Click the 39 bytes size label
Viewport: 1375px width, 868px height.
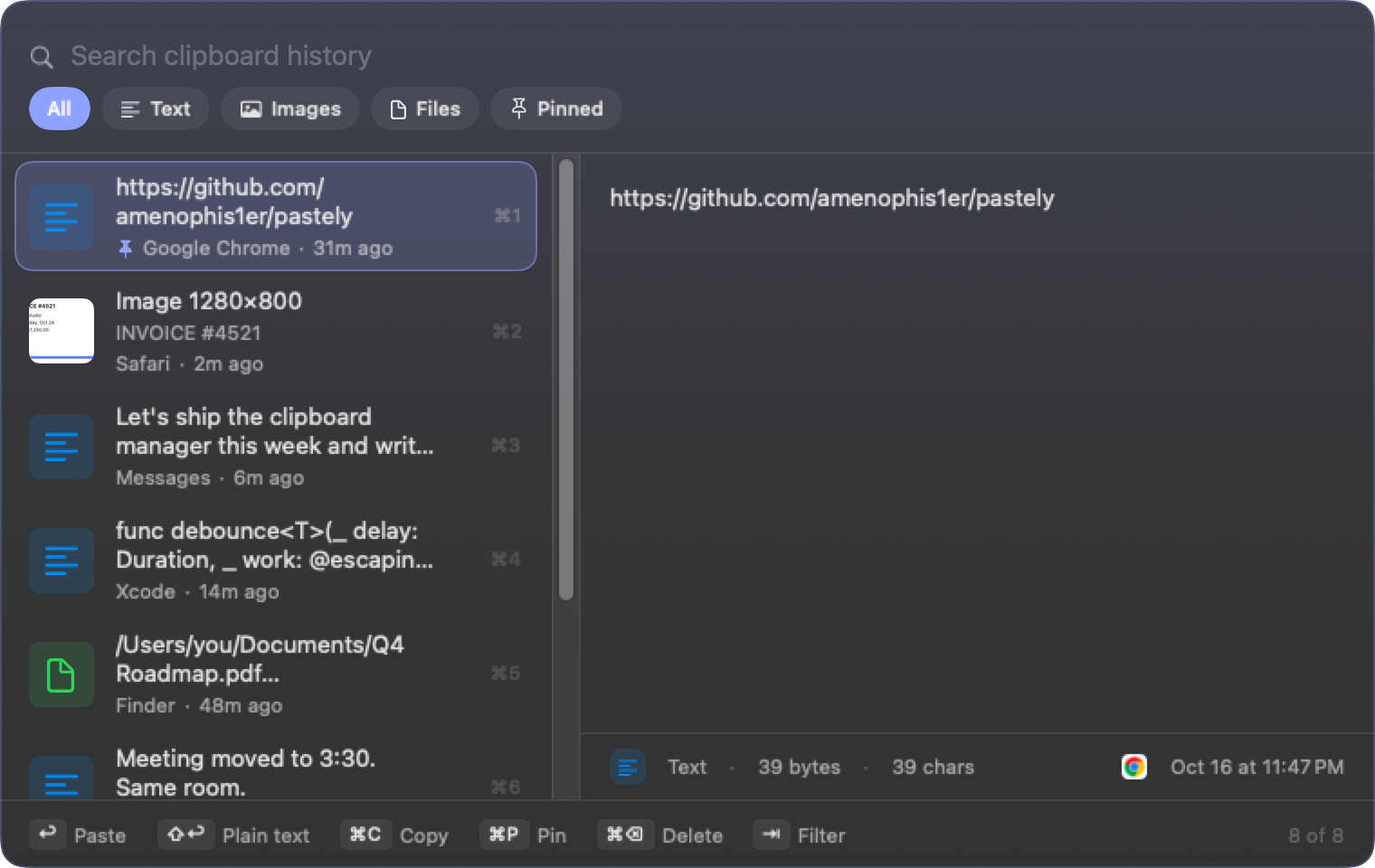tap(800, 767)
